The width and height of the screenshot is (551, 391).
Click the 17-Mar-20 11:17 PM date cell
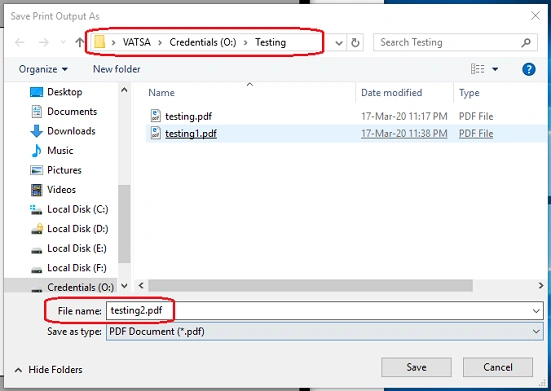(404, 116)
